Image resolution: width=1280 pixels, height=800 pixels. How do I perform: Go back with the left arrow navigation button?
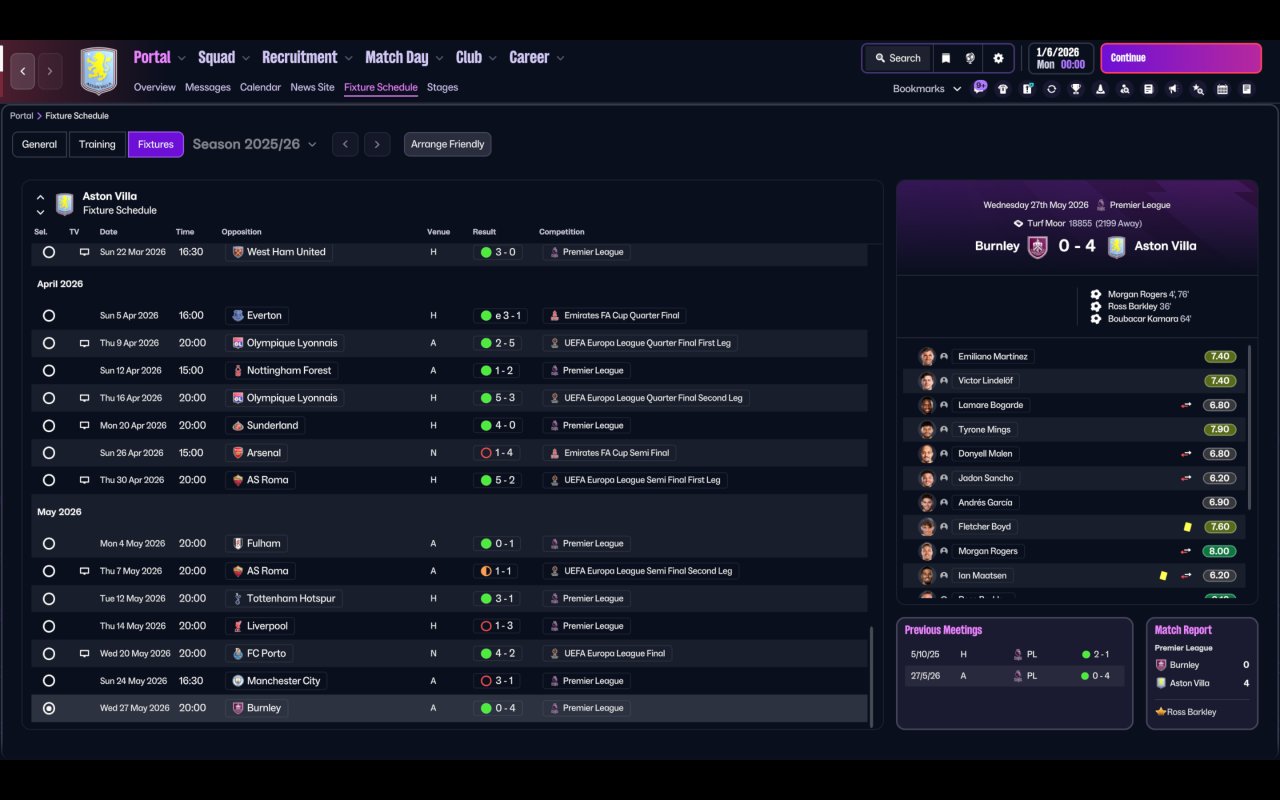point(23,71)
